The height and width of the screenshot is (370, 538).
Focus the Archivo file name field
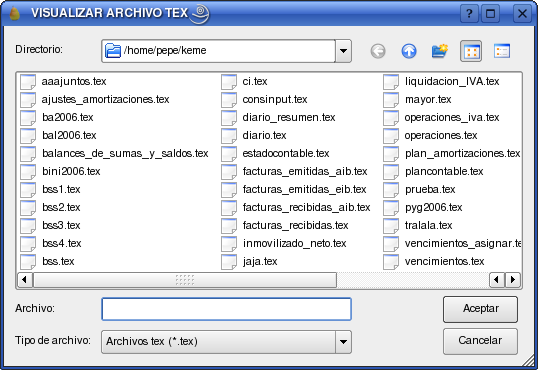tap(226, 309)
